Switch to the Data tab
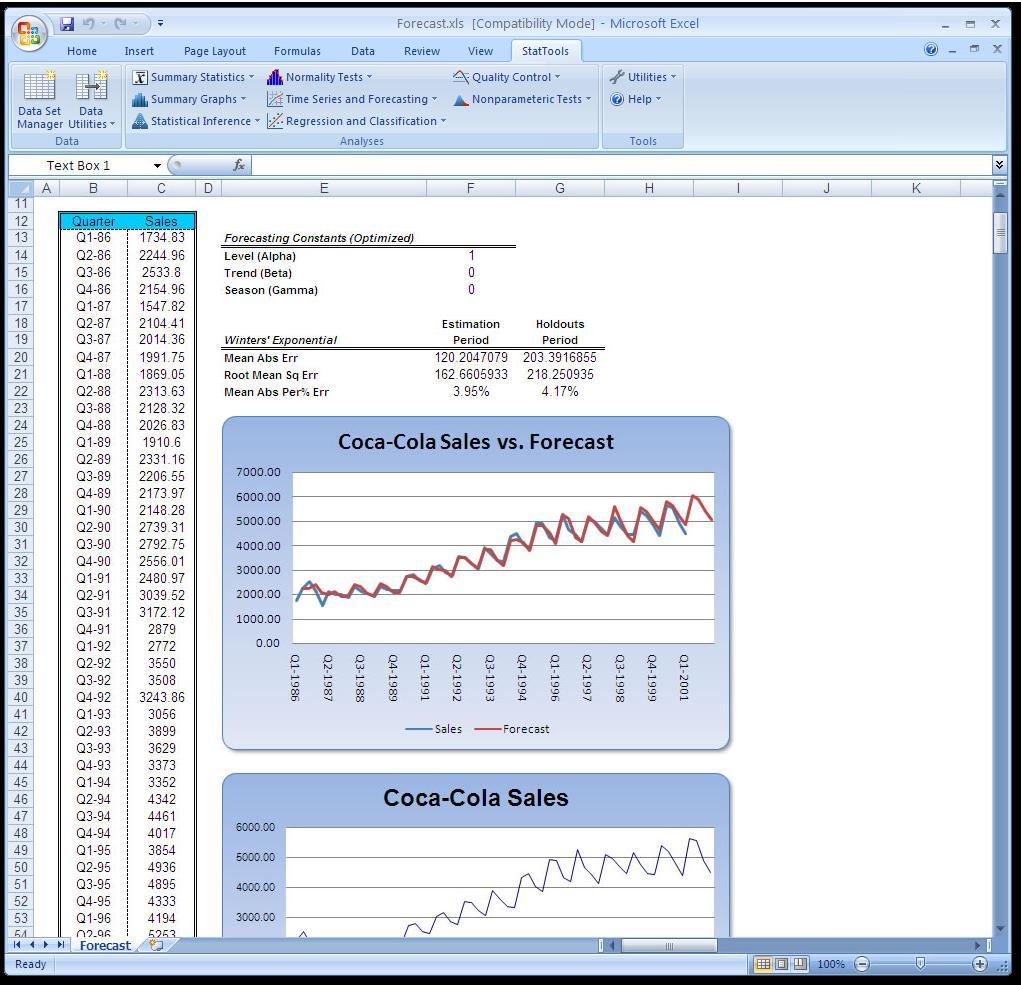Image resolution: width=1021 pixels, height=985 pixels. click(x=363, y=51)
